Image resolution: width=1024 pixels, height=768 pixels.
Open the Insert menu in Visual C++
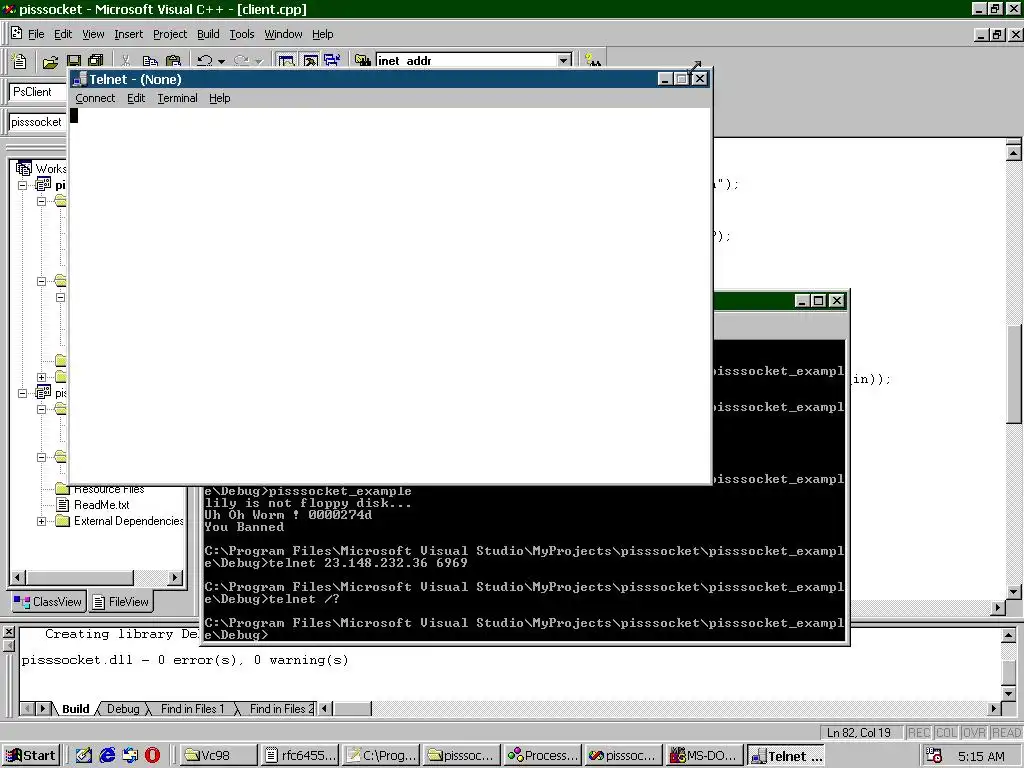(x=129, y=34)
